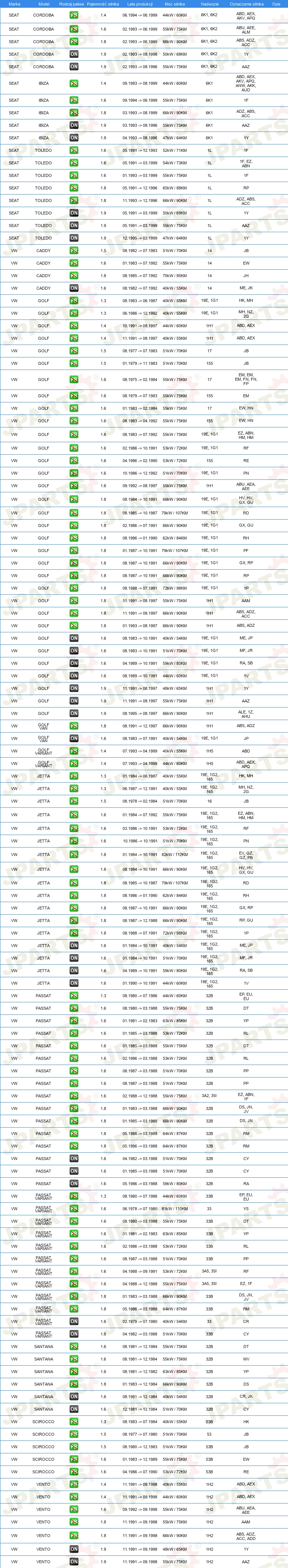
Task: Click the Lata produkcji column header
Action: tap(140, 4)
